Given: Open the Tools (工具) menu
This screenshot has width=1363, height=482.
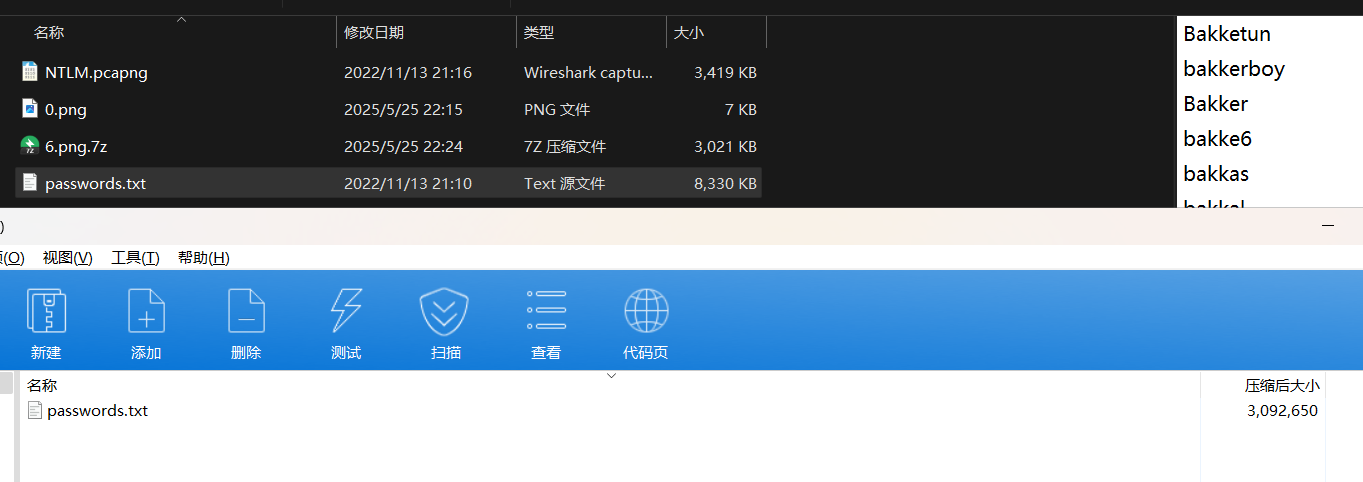Looking at the screenshot, I should [135, 258].
